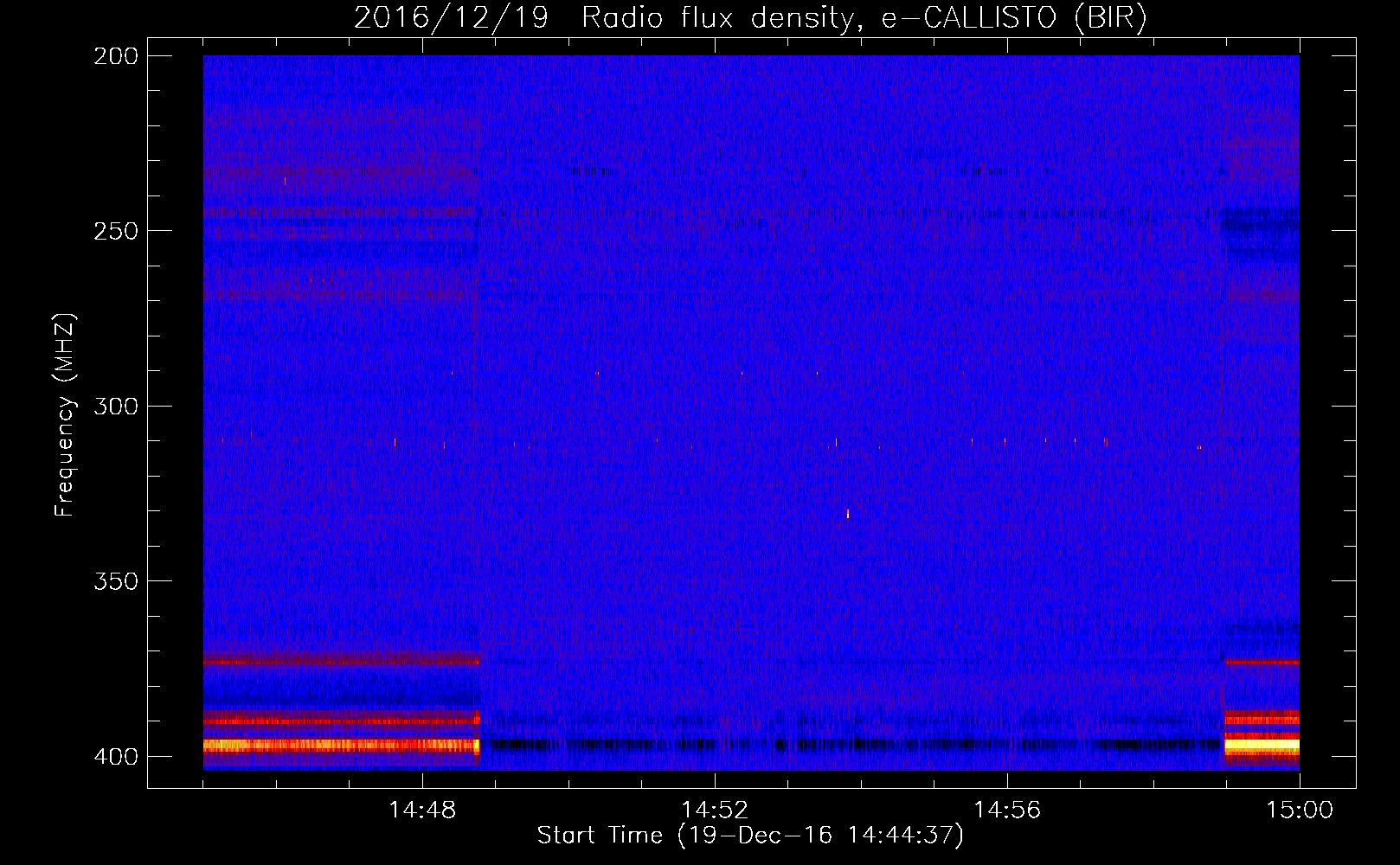Click the 350 frequency tick label
Screen dimensions: 1400x865
coord(116,581)
